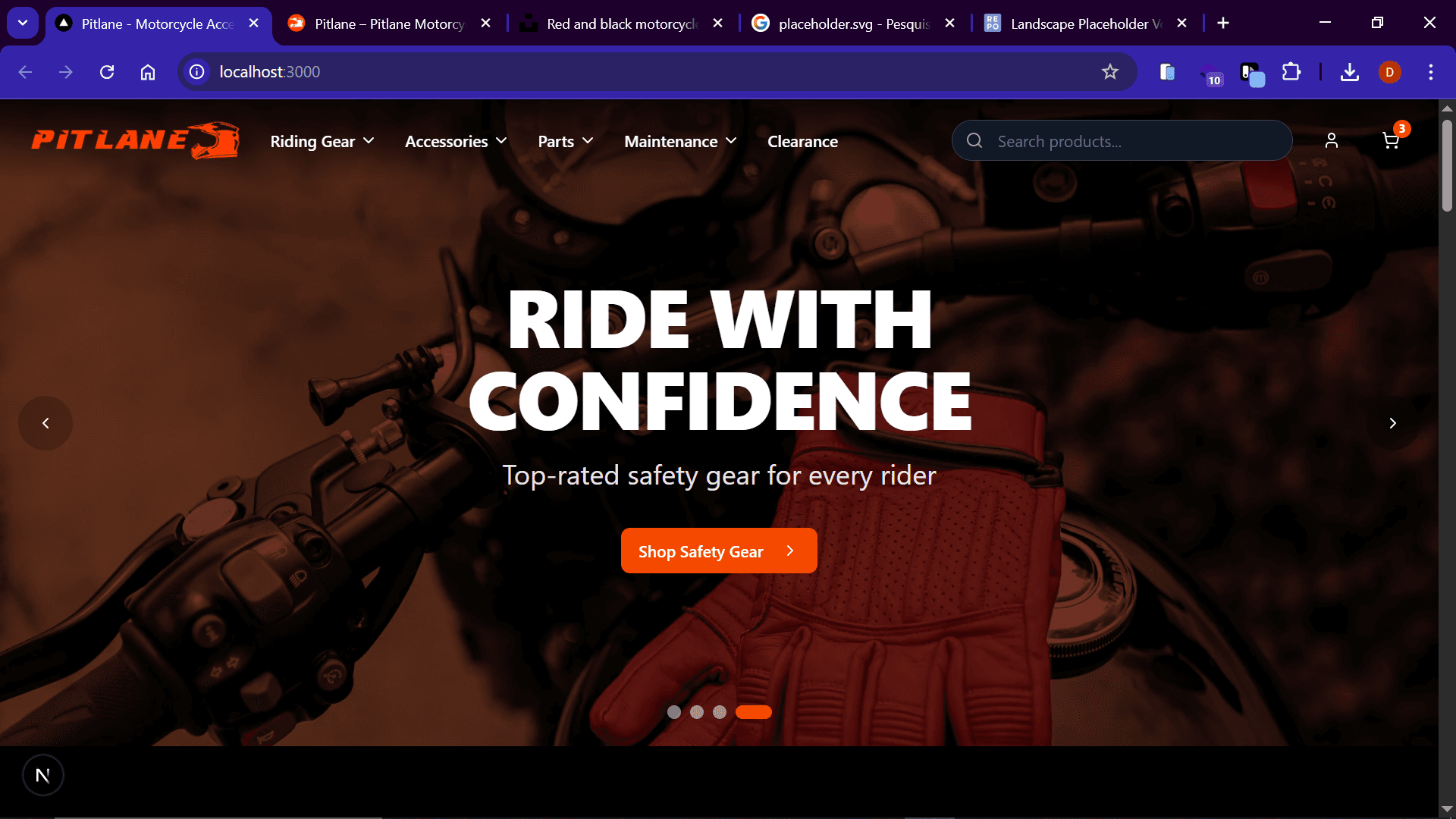Click Shop Safety Gear button
This screenshot has height=819, width=1456.
(718, 551)
